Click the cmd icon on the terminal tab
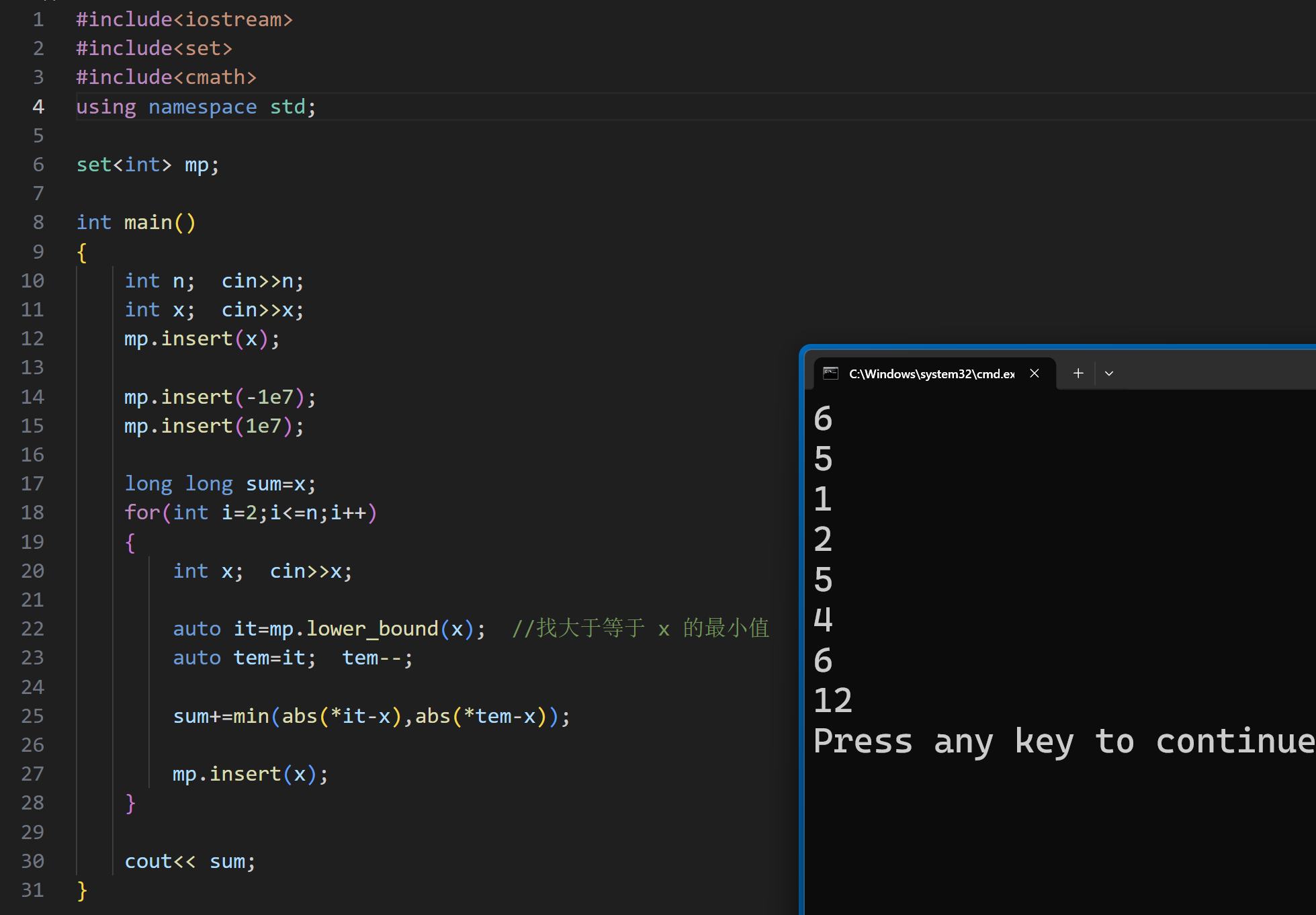The height and width of the screenshot is (915, 1316). [830, 374]
